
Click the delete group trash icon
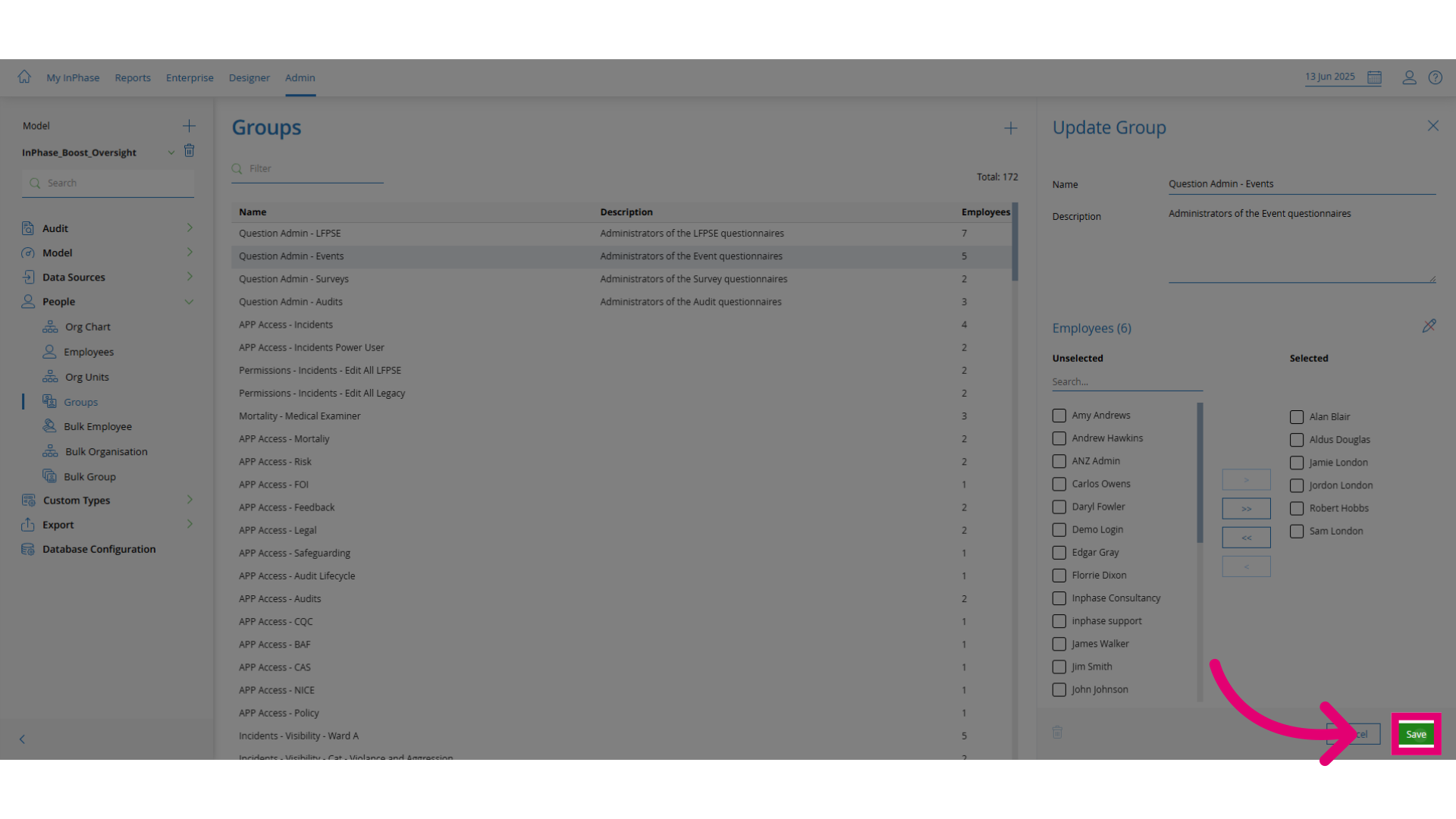click(1057, 732)
